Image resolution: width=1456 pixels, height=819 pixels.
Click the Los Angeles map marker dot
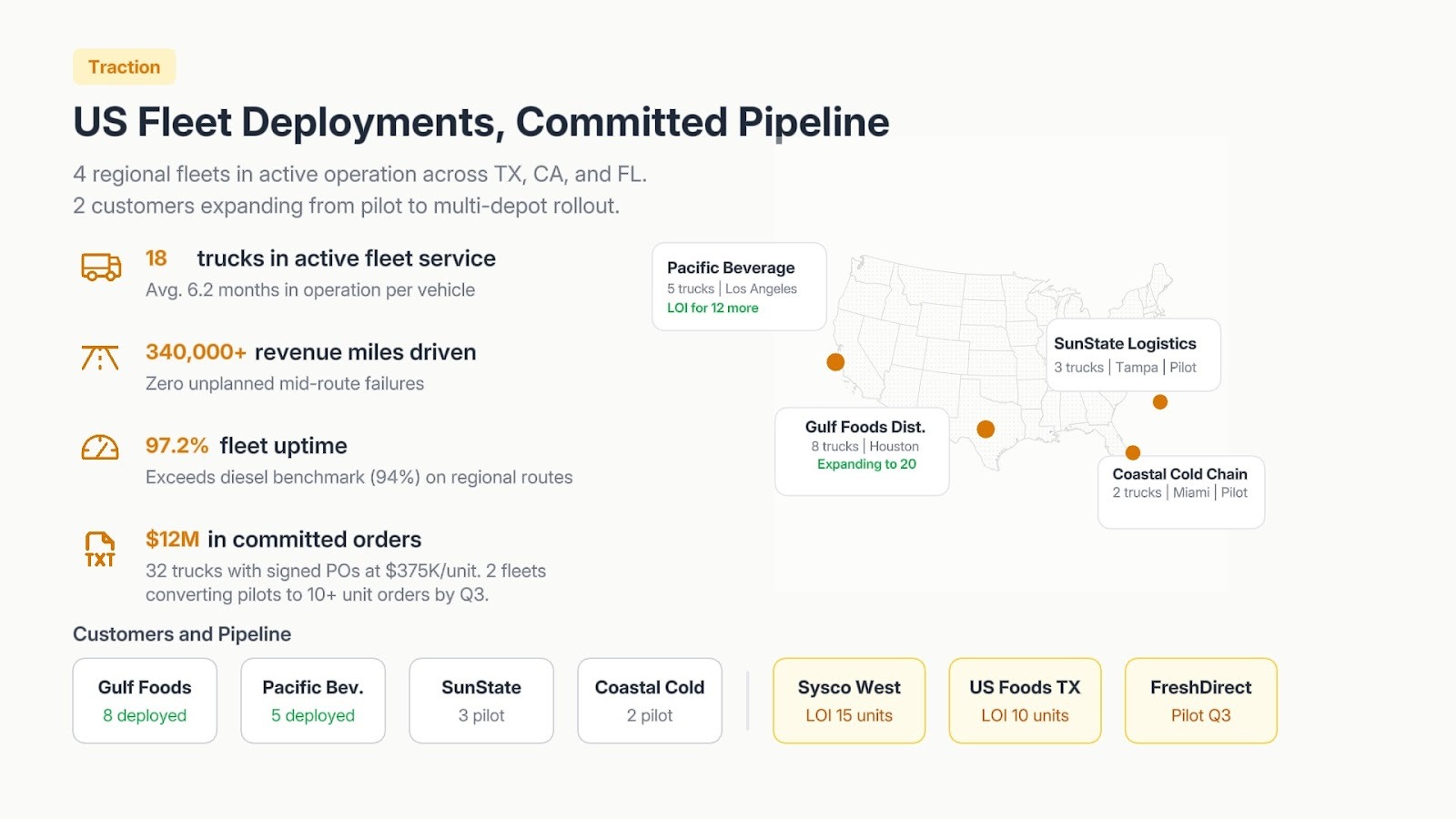click(835, 362)
